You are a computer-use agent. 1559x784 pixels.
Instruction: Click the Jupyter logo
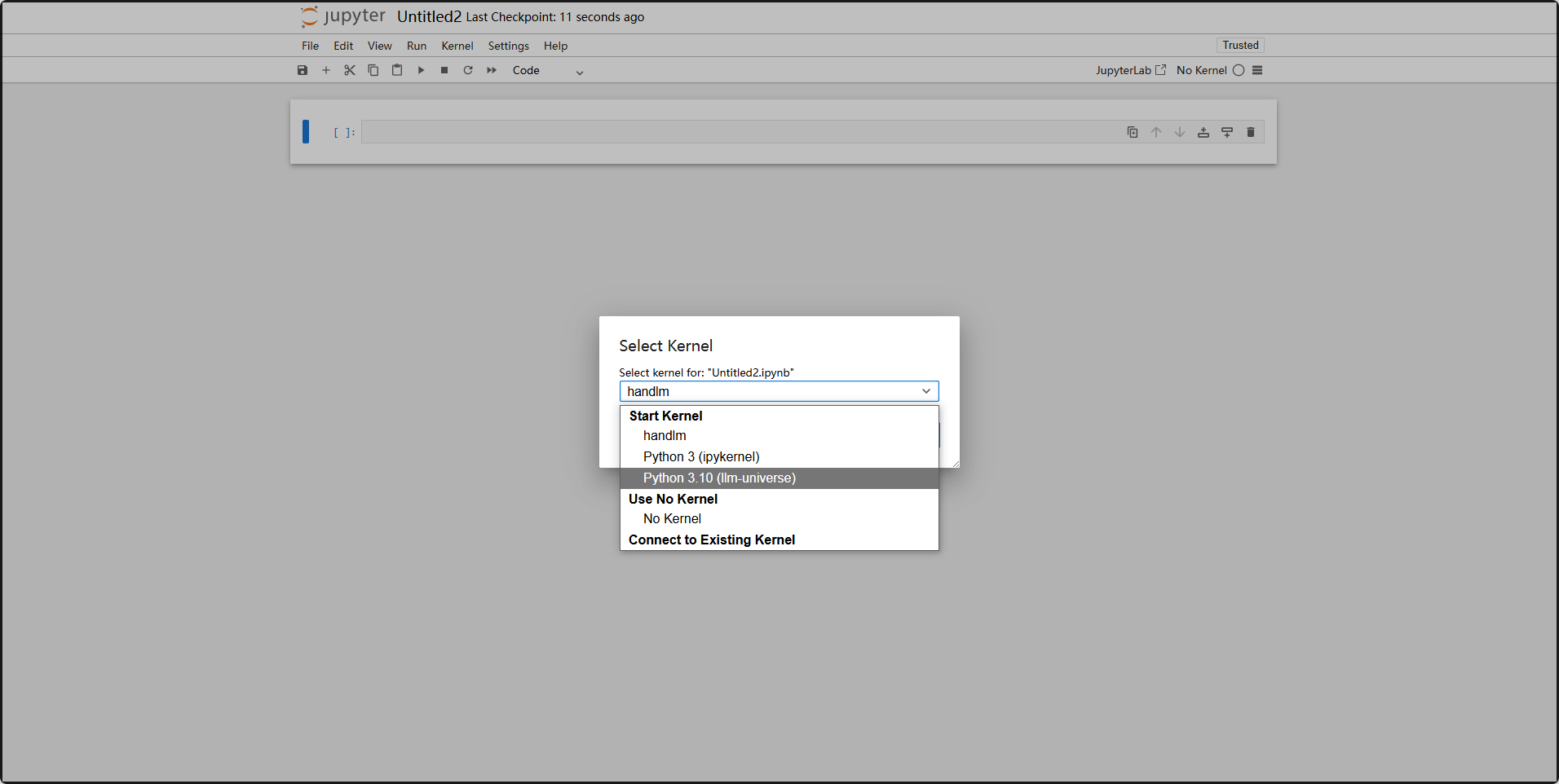(x=342, y=16)
